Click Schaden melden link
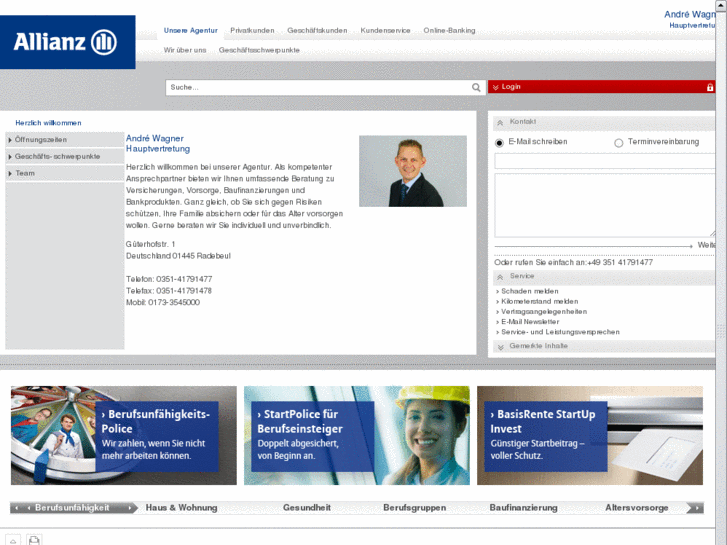Viewport: 727px width, 545px height. (529, 291)
